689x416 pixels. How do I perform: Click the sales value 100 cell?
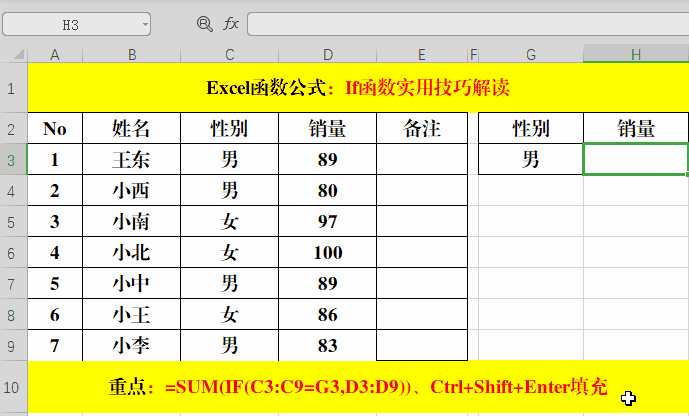coord(327,253)
